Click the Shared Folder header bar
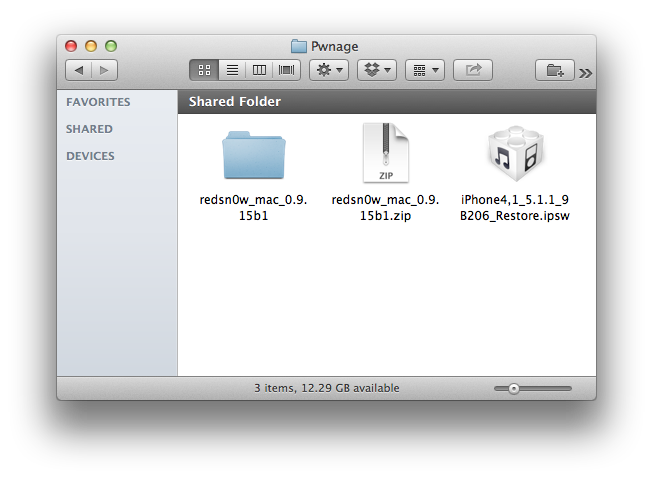This screenshot has width=653, height=479. tap(387, 102)
